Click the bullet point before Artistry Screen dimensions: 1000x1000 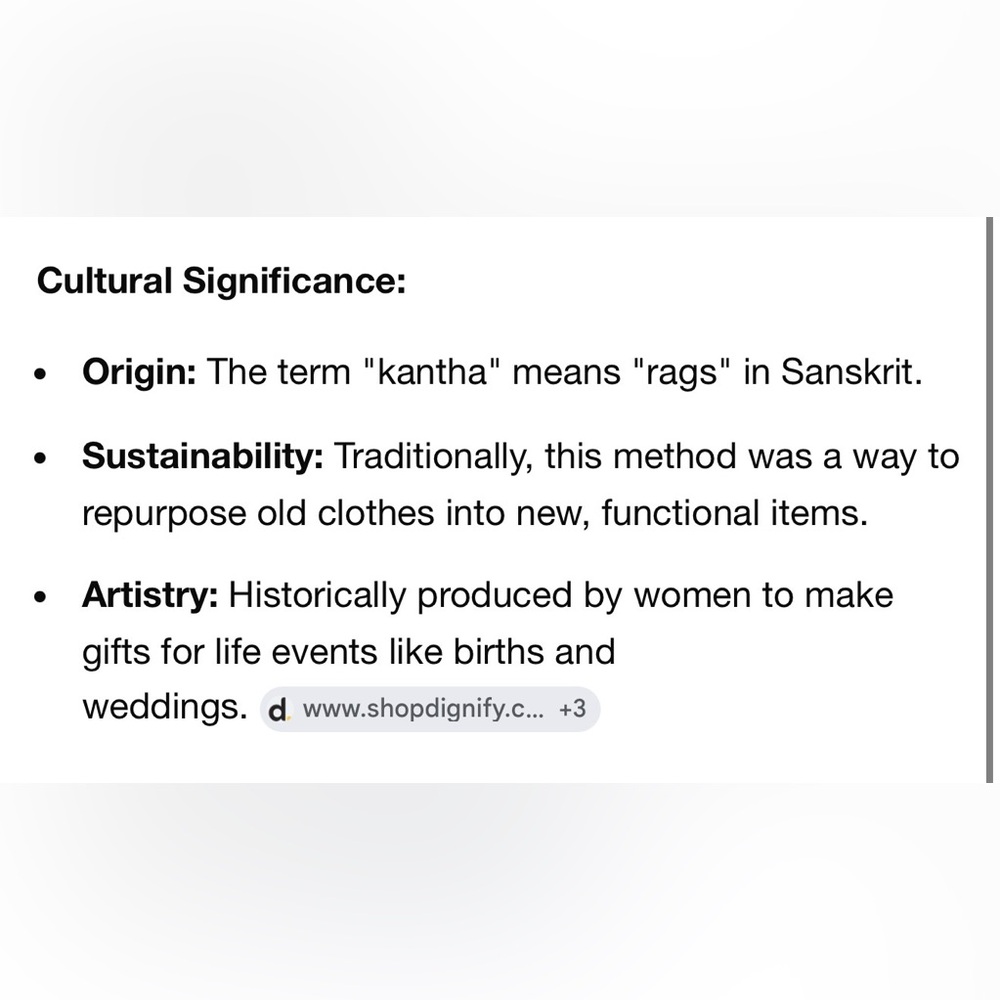tap(41, 597)
